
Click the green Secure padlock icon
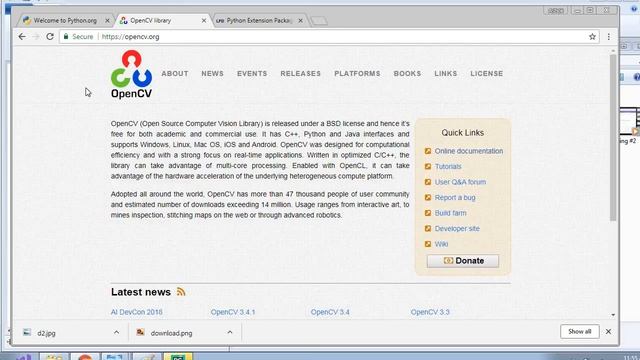pyautogui.click(x=66, y=37)
